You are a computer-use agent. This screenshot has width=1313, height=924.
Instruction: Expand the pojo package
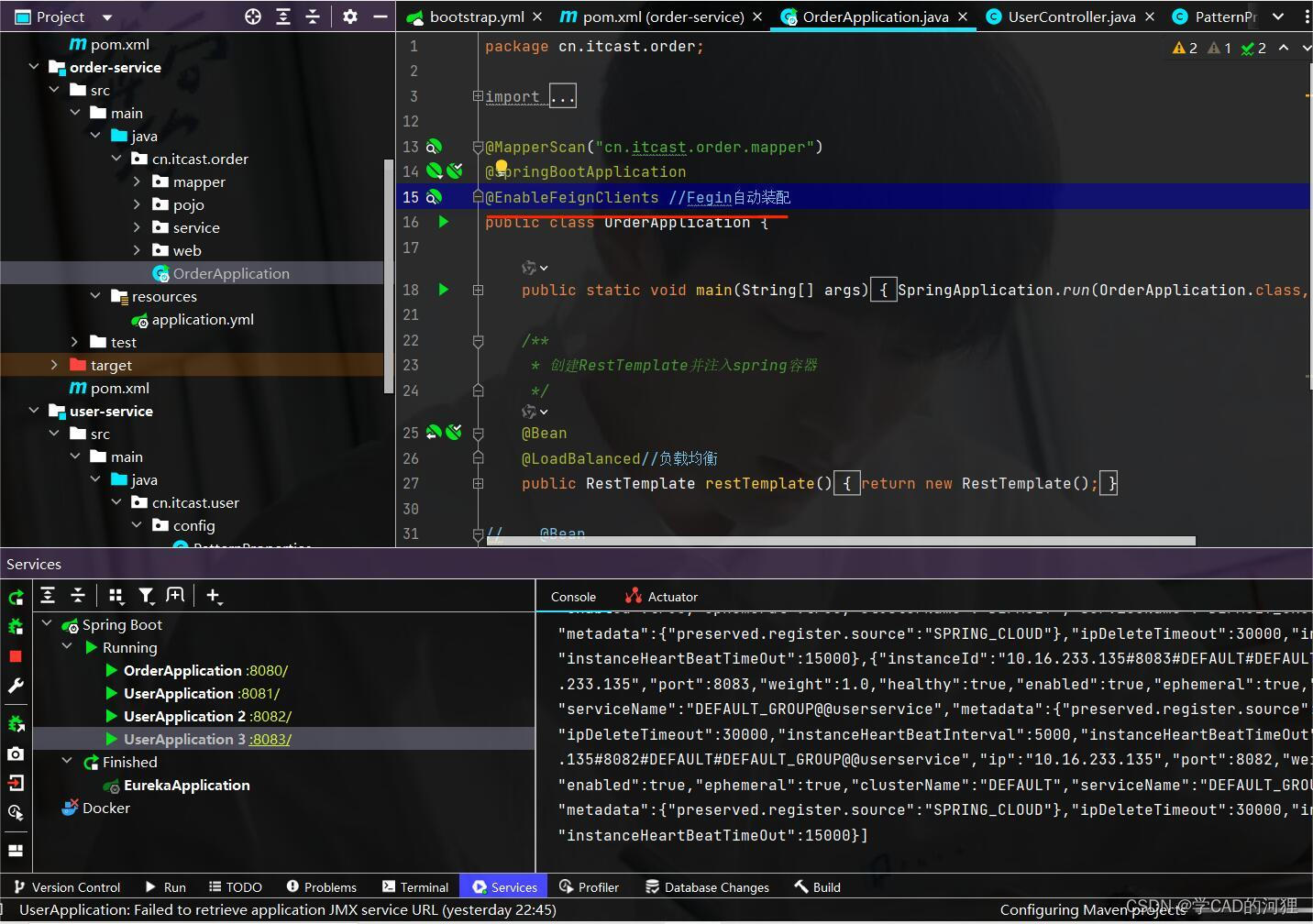(137, 204)
